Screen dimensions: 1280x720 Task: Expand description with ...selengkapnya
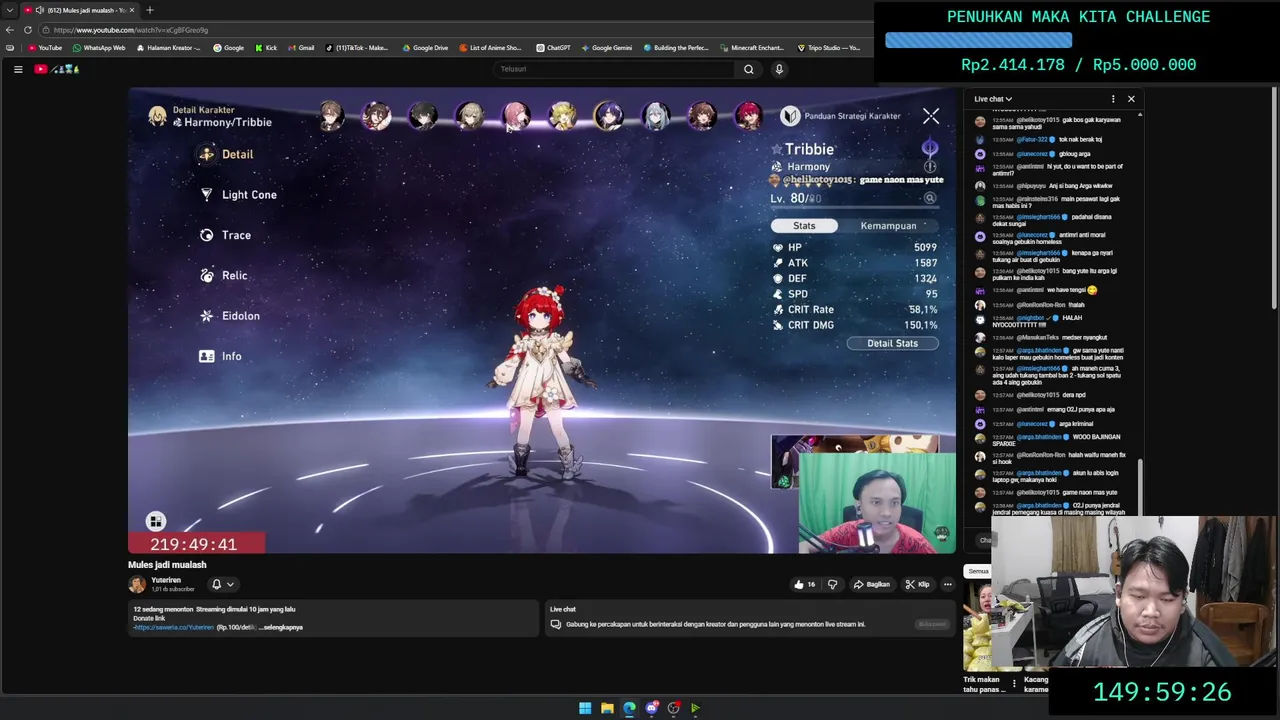pyautogui.click(x=281, y=627)
